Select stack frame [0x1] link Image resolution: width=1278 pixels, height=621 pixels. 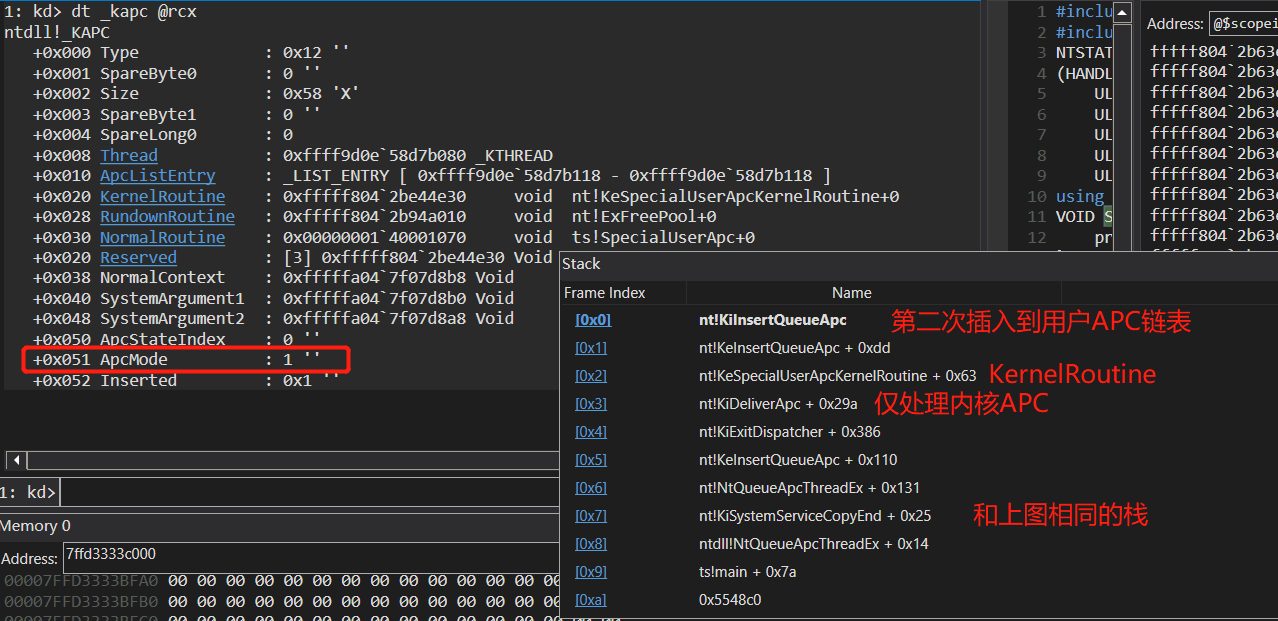coord(593,348)
